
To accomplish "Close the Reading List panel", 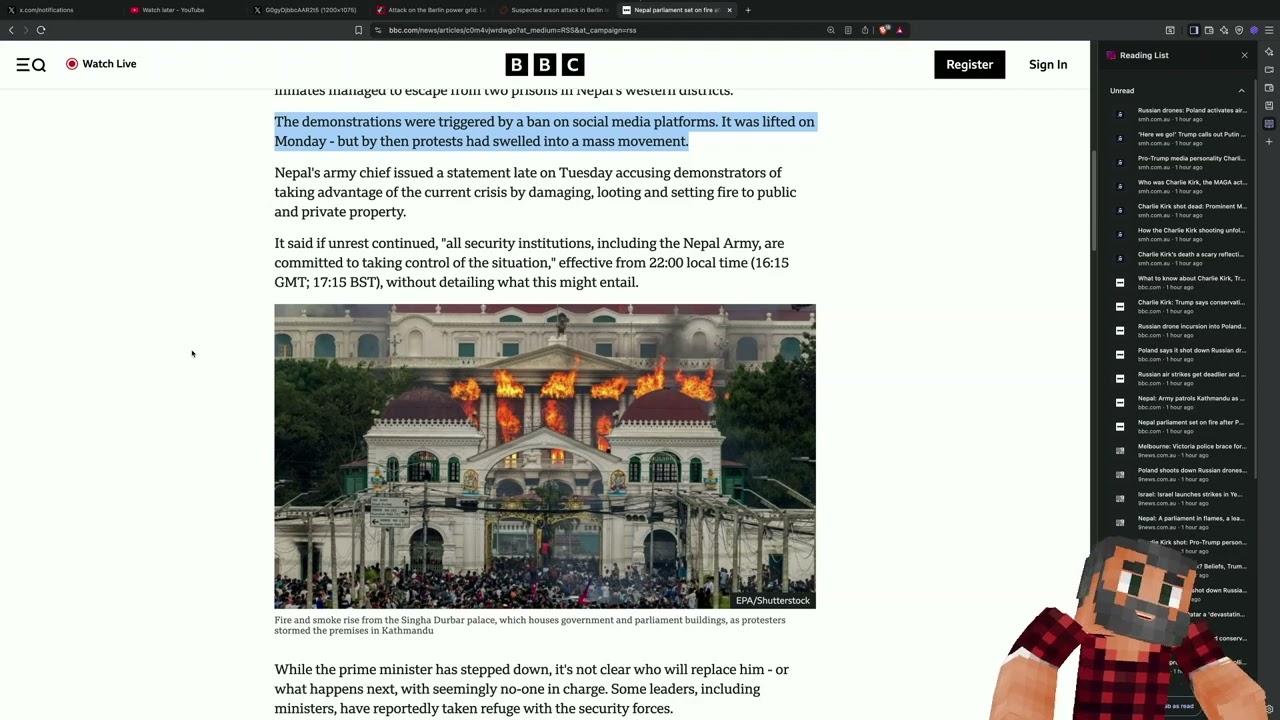I will click(1244, 55).
